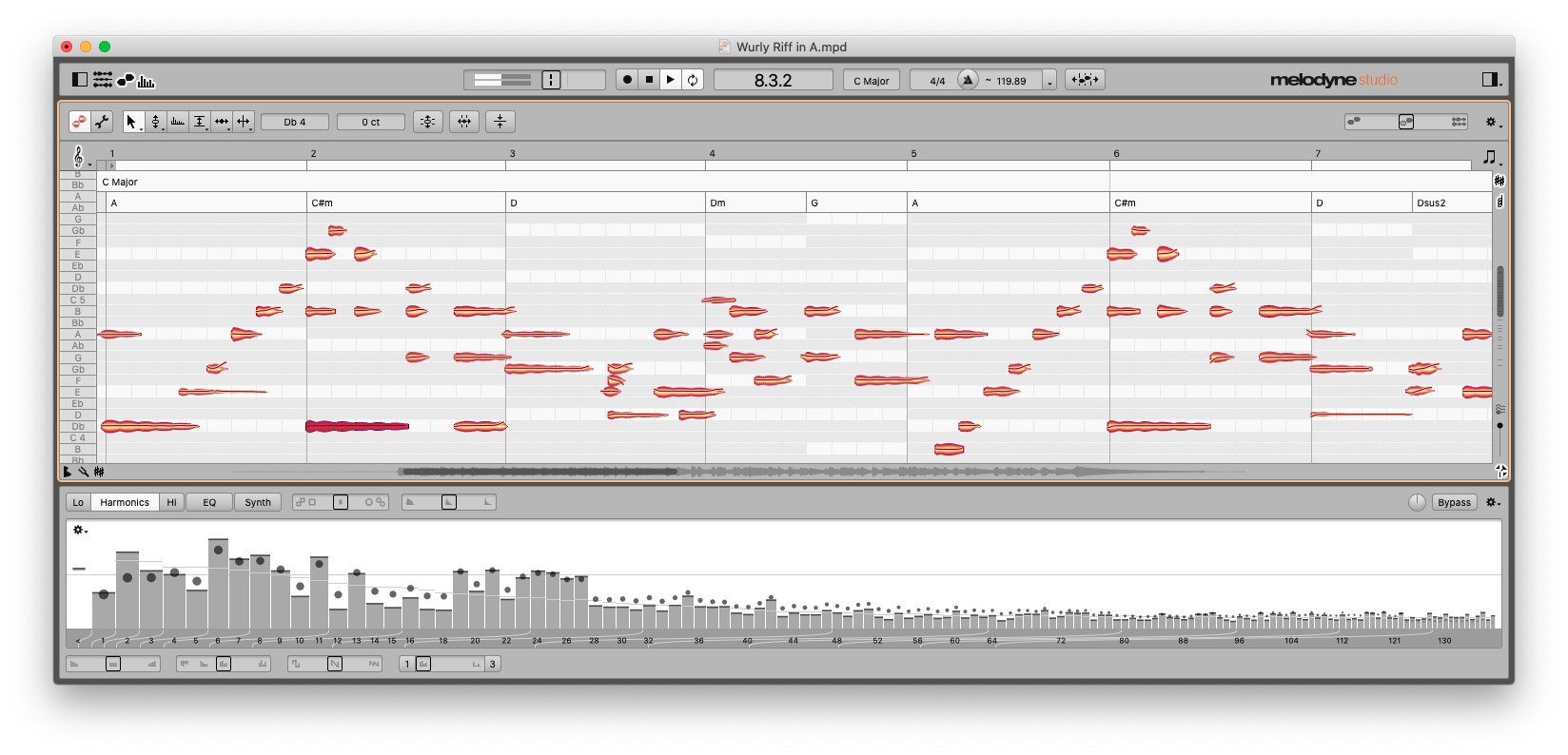Click the Bypass button
The height and width of the screenshot is (755, 1568).
click(1453, 502)
